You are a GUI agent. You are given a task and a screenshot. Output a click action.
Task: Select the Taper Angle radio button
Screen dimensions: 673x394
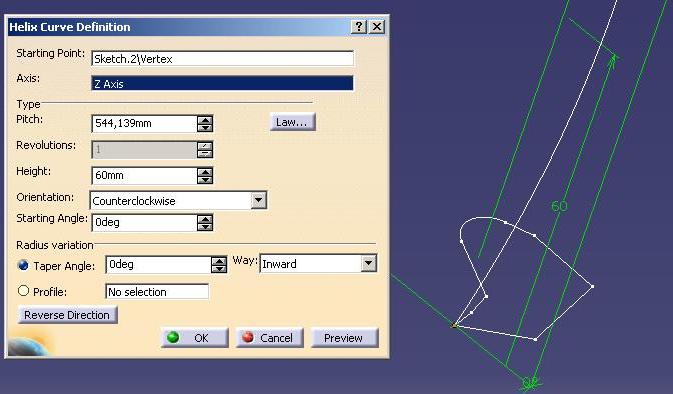pyautogui.click(x=23, y=266)
